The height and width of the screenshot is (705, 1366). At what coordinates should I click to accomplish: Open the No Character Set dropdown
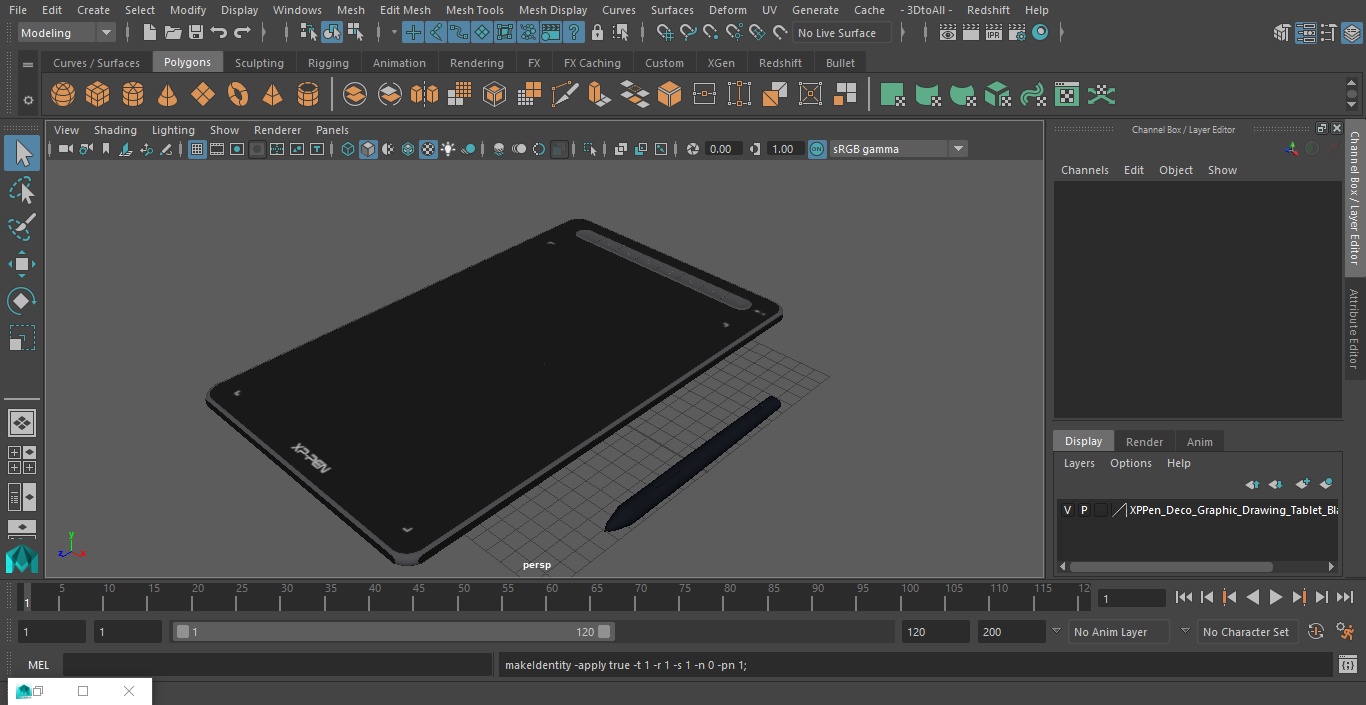tap(1246, 632)
